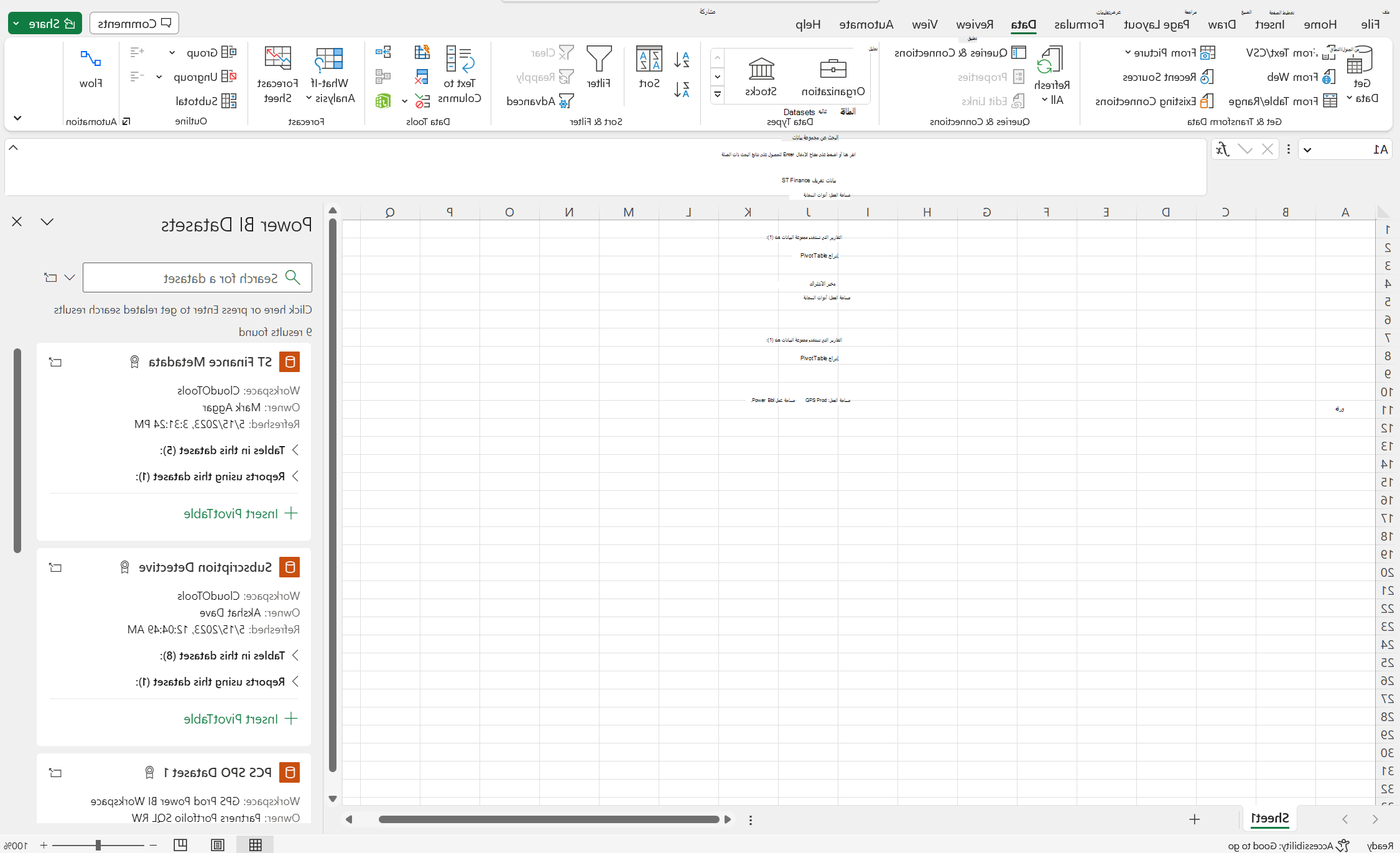The image size is (1400, 853).
Task: Open the dataset search filter dropdown
Action: click(70, 277)
